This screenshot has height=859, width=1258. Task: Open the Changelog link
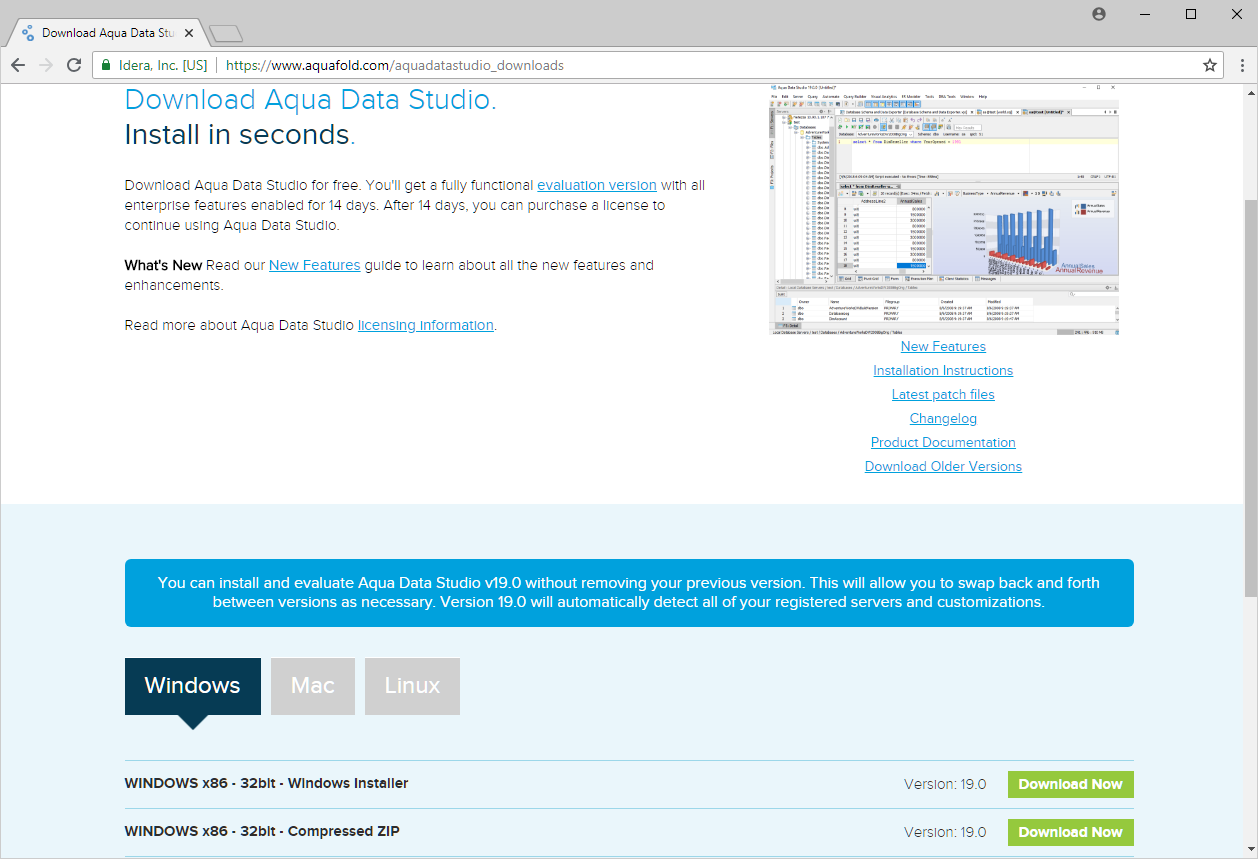point(943,418)
